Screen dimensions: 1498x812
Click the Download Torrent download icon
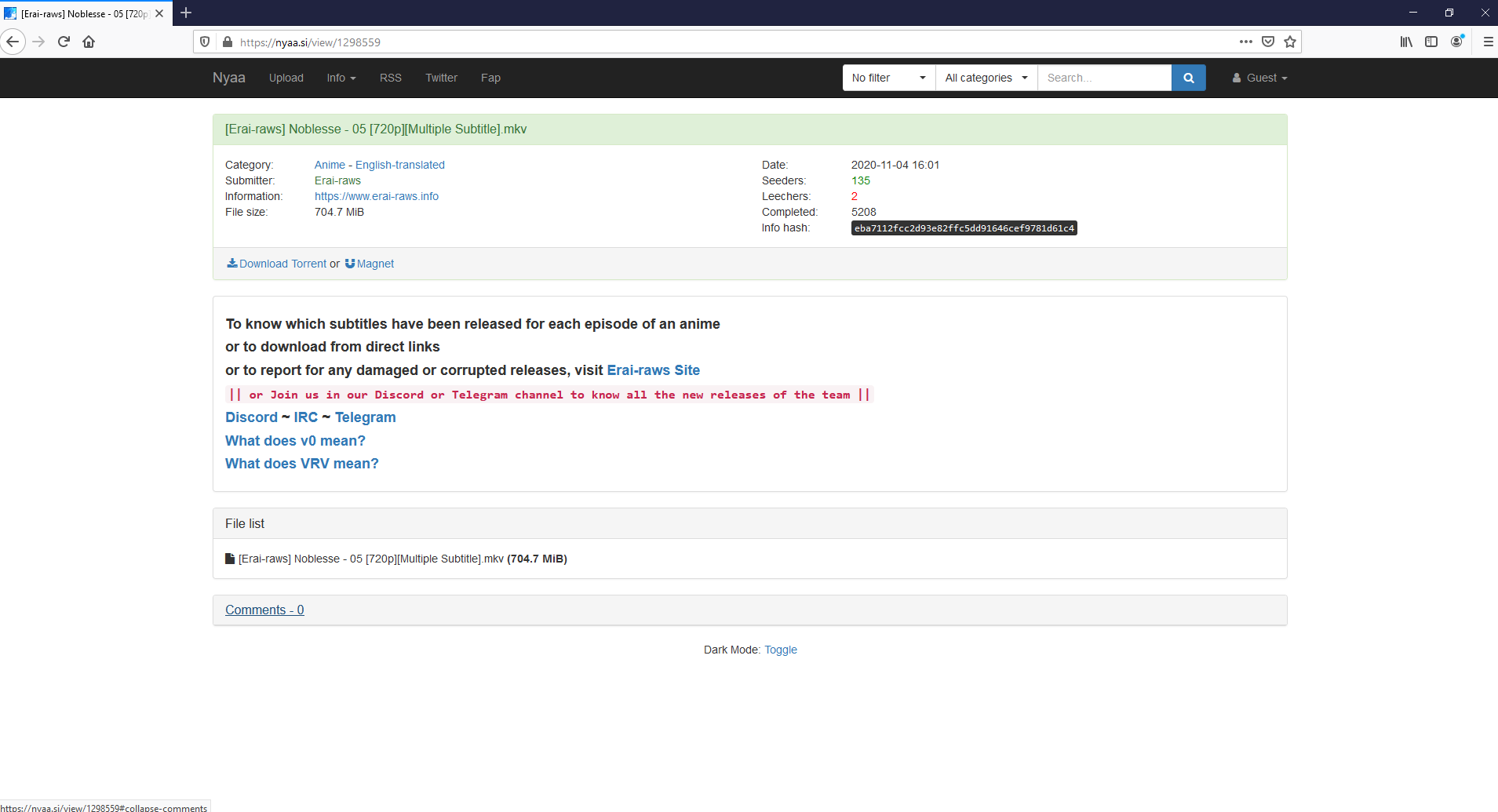(232, 264)
